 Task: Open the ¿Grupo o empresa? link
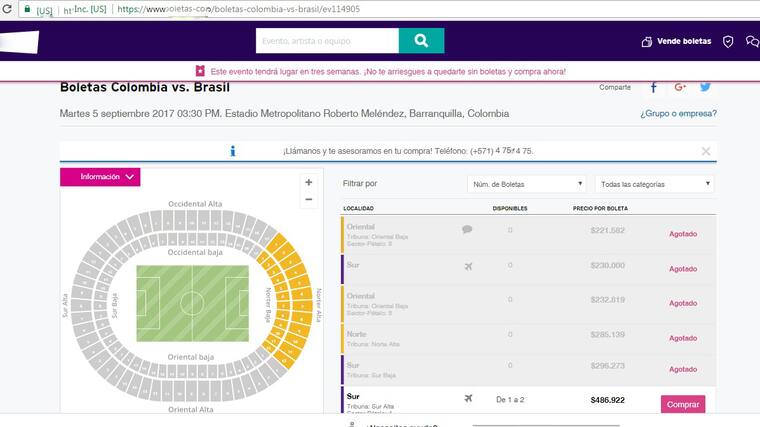678,113
